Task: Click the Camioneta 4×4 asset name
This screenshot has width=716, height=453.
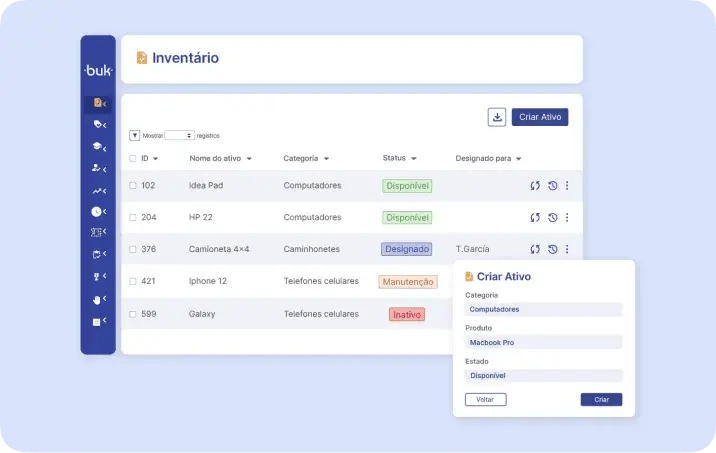Action: (x=219, y=249)
